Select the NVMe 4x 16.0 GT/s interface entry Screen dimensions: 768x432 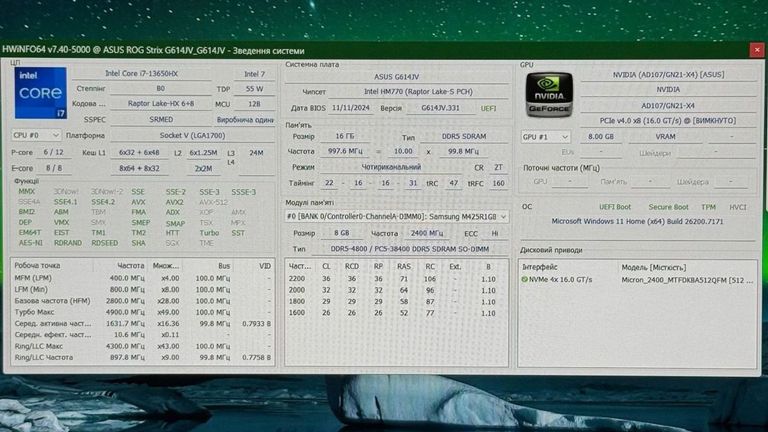[x=560, y=280]
